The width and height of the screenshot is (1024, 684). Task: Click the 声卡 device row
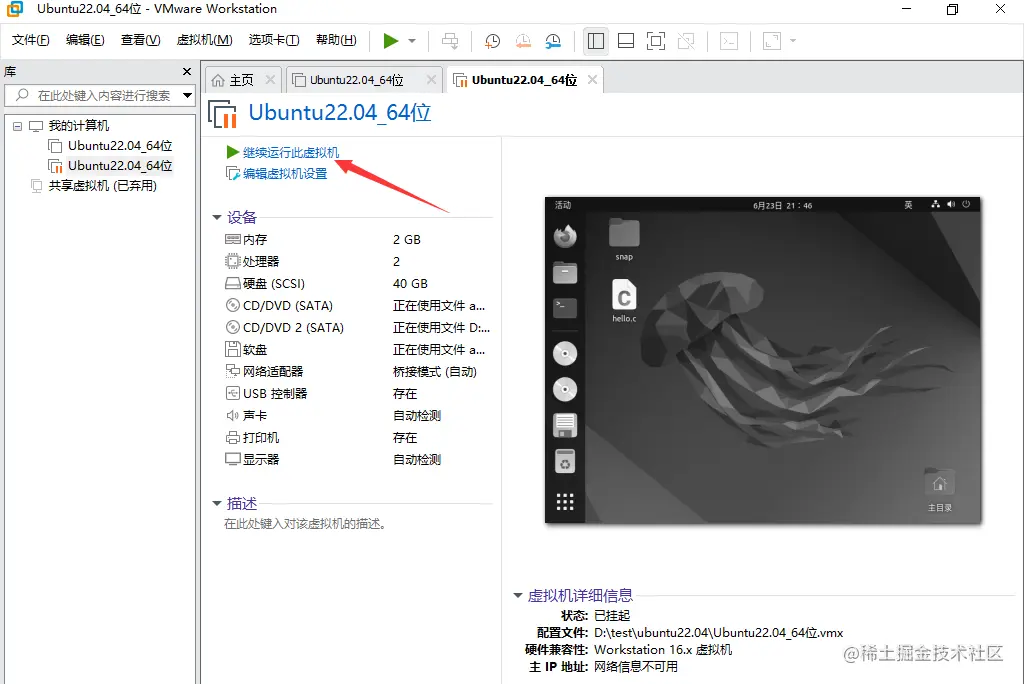358,415
